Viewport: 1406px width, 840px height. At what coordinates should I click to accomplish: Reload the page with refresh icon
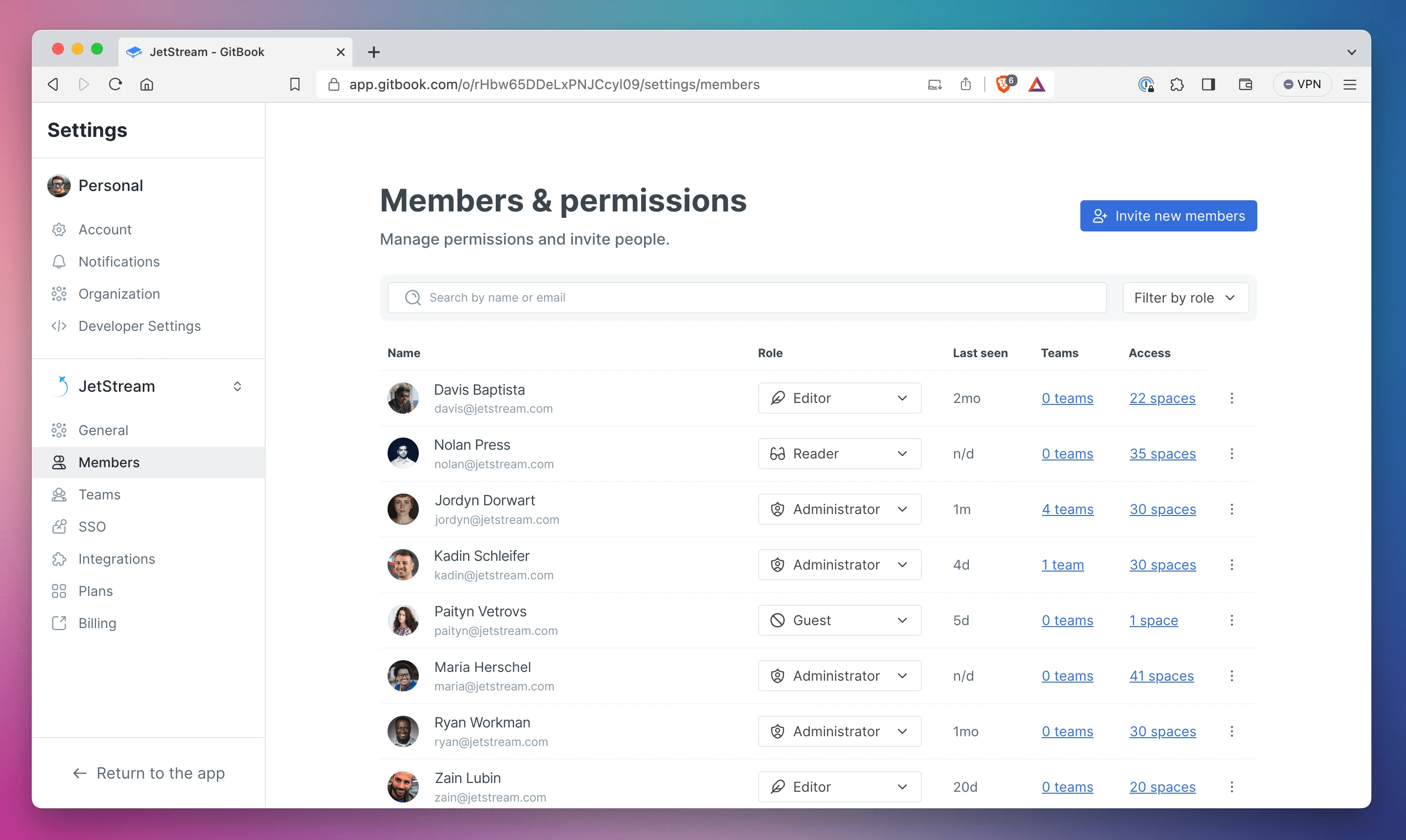click(x=116, y=84)
